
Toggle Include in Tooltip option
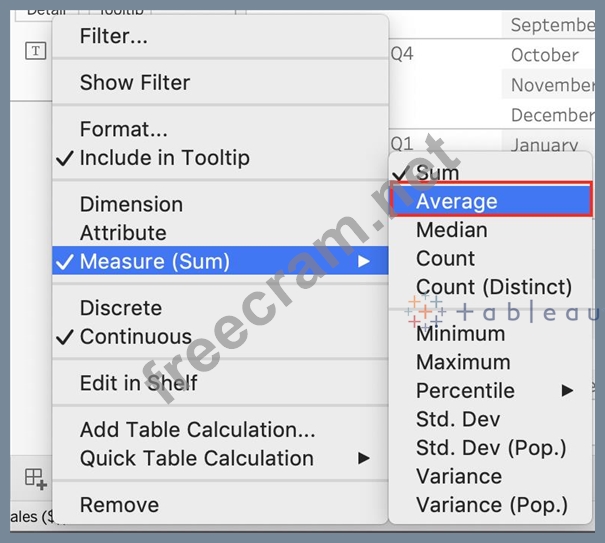[164, 158]
